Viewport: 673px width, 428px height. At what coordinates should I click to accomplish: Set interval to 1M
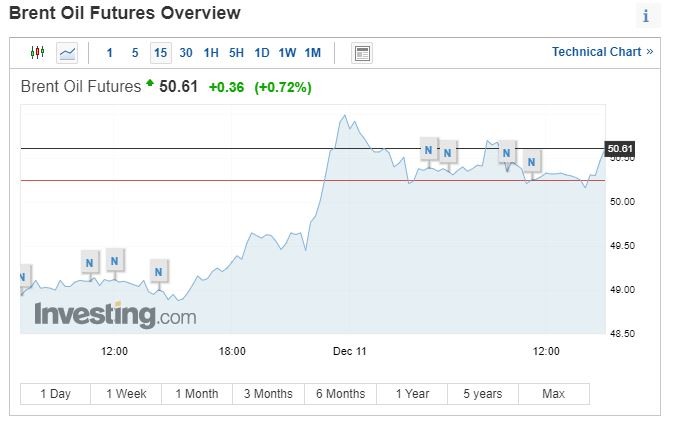(x=312, y=53)
